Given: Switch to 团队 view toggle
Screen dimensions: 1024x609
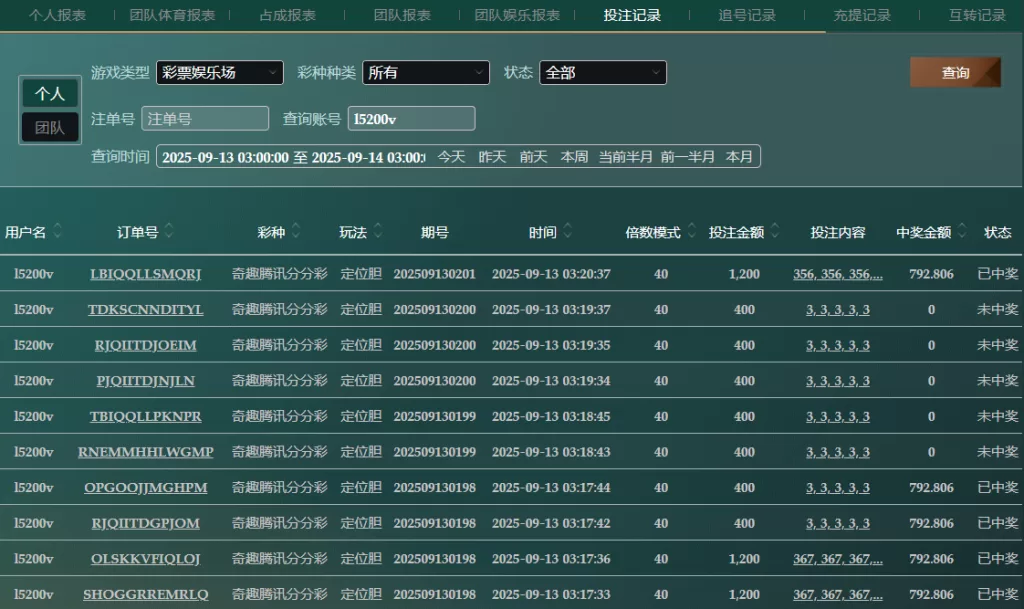Looking at the screenshot, I should [50, 128].
